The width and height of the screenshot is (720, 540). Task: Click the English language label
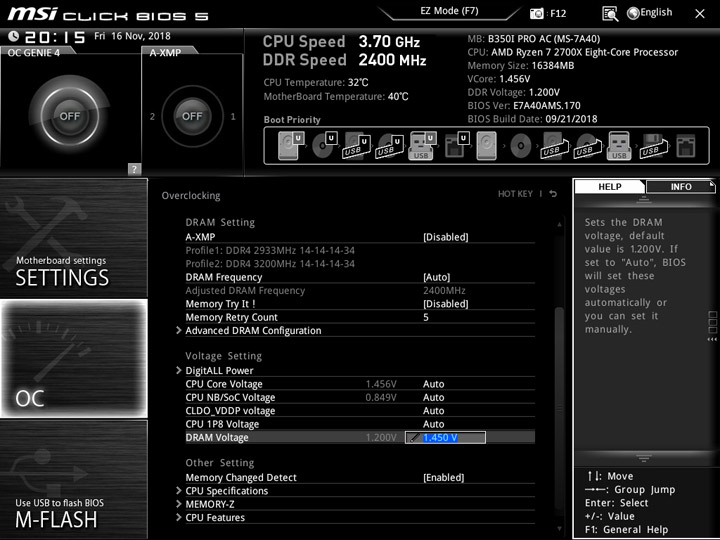point(656,13)
